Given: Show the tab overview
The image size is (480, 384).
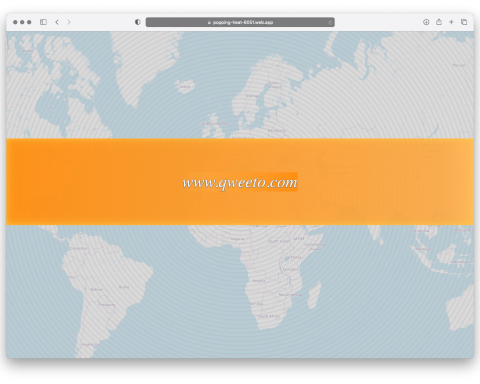Looking at the screenshot, I should pos(464,22).
